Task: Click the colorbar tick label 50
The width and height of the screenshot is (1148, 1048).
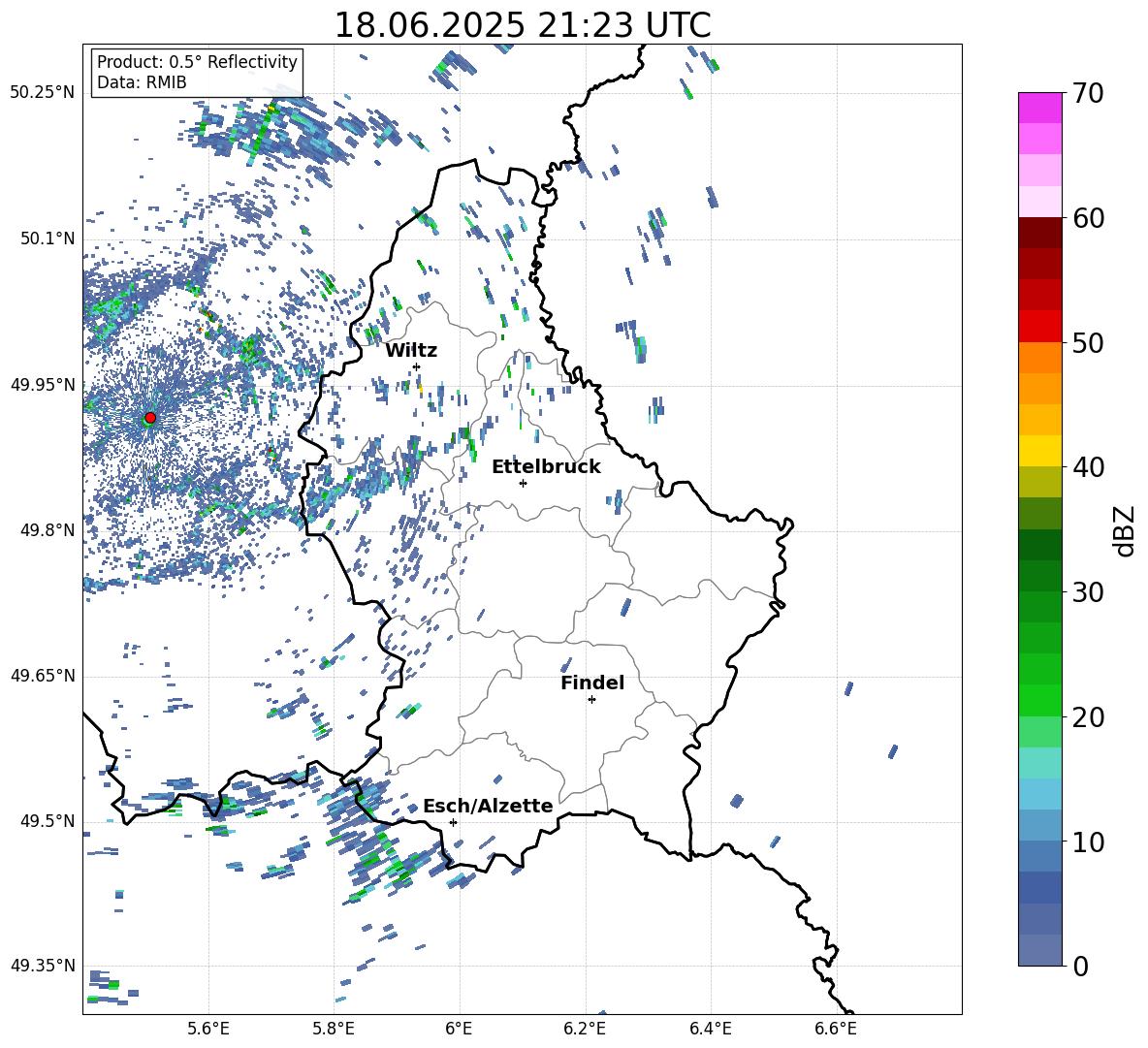Action: click(x=1088, y=343)
